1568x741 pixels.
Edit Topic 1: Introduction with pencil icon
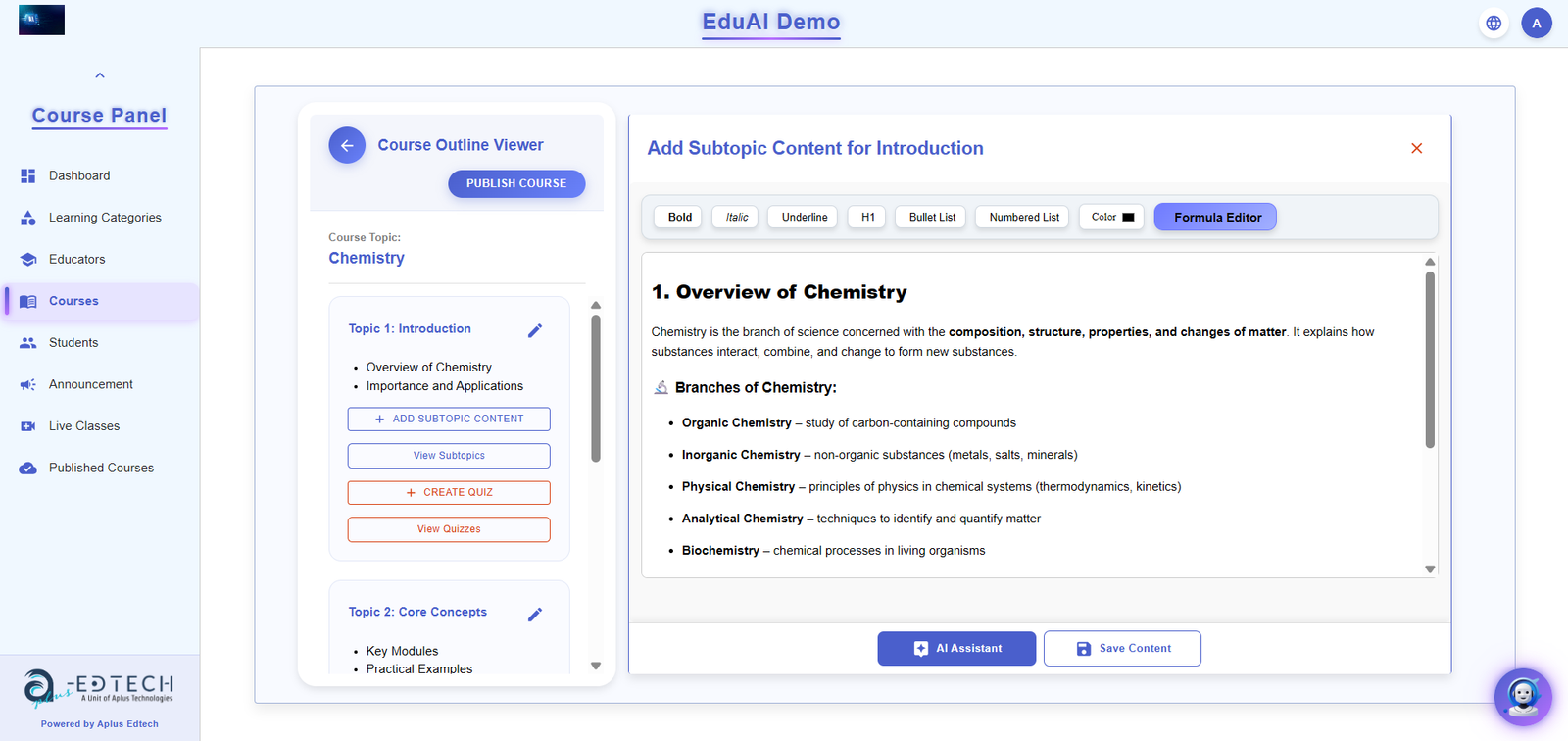coord(535,330)
